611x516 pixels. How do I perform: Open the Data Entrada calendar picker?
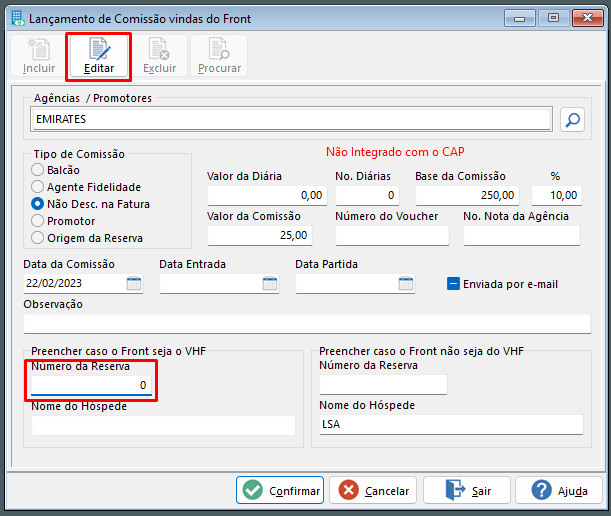point(270,283)
